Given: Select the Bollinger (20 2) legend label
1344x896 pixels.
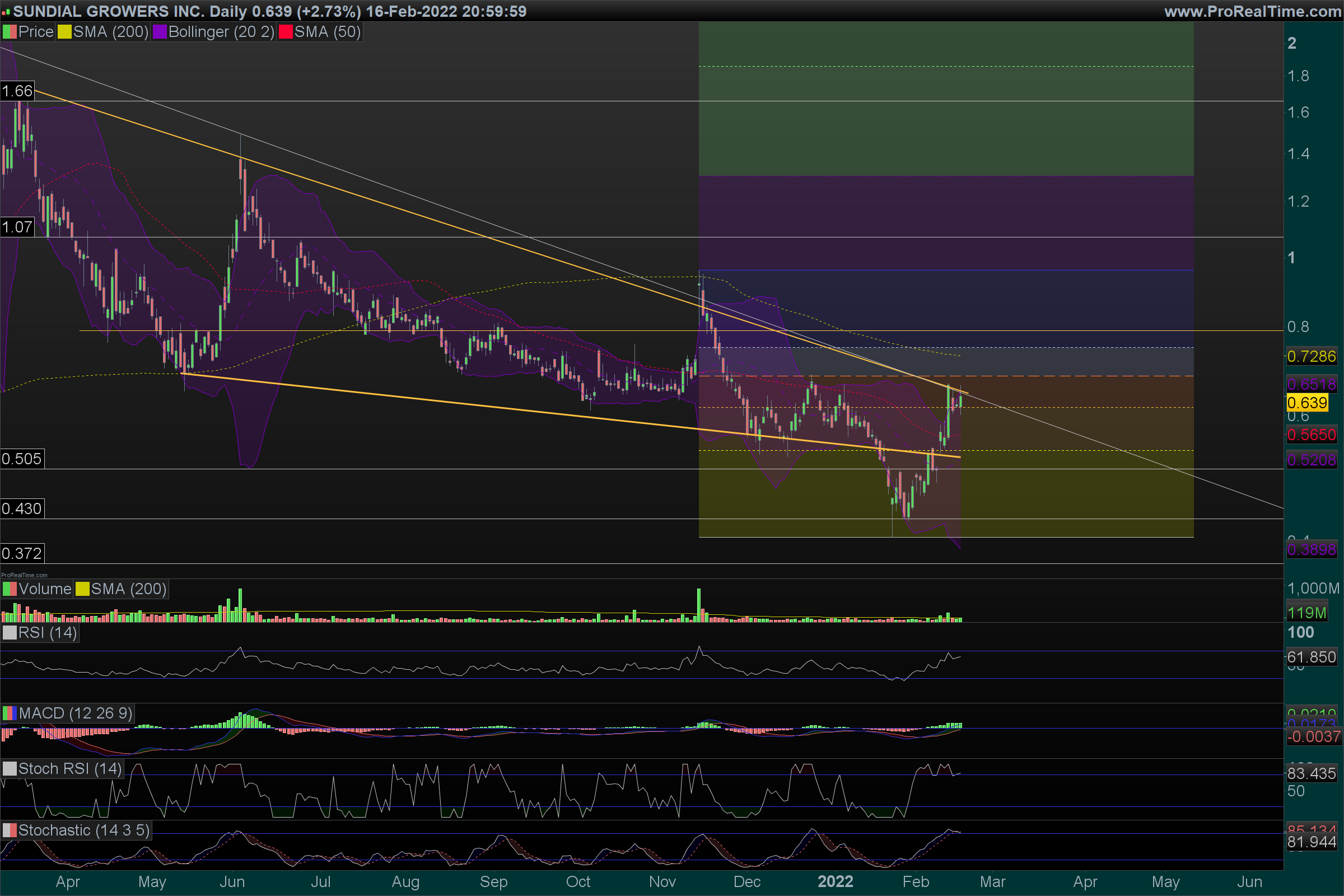Looking at the screenshot, I should (221, 32).
